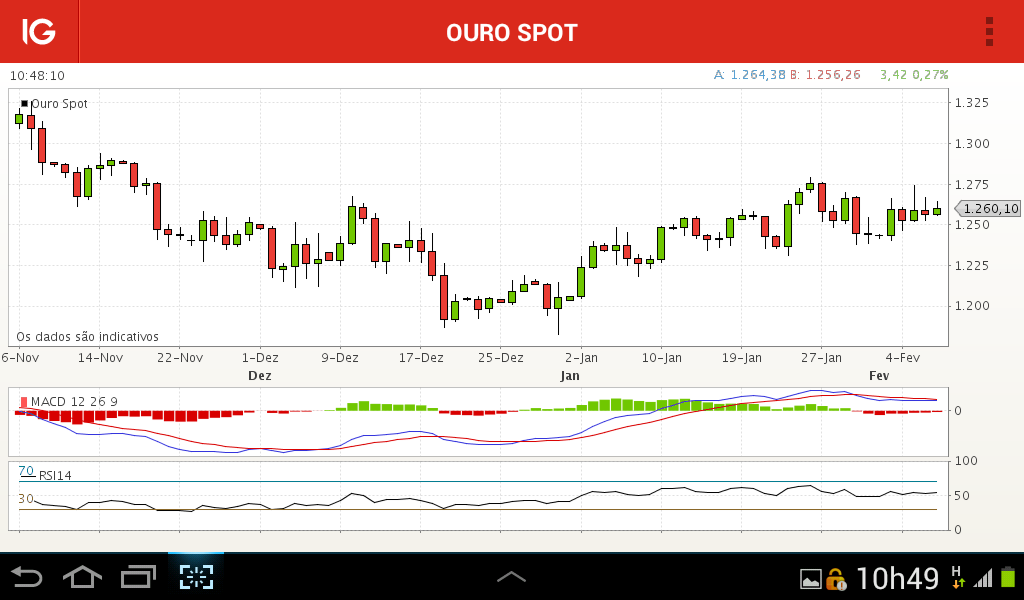Tap the MACD axis 0 label
The width and height of the screenshot is (1024, 600).
958,411
